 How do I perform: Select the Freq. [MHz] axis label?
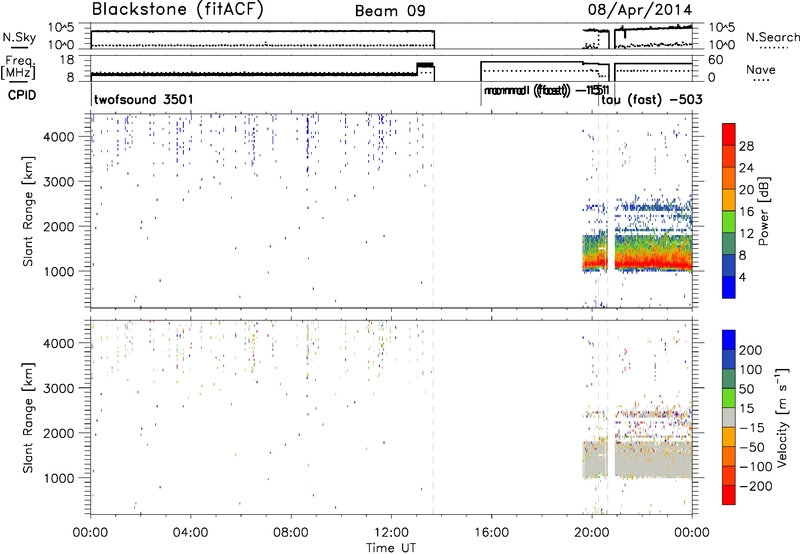tap(19, 67)
